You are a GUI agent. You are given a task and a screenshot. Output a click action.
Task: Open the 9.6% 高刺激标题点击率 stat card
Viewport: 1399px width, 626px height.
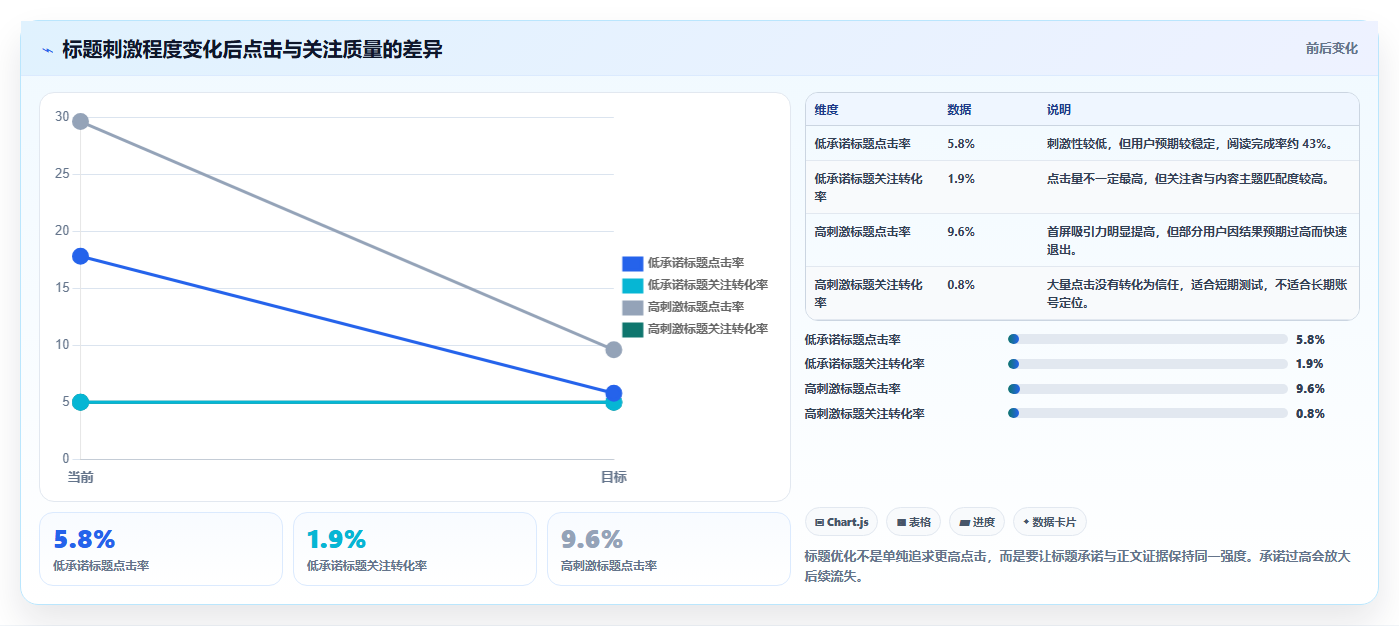click(669, 549)
